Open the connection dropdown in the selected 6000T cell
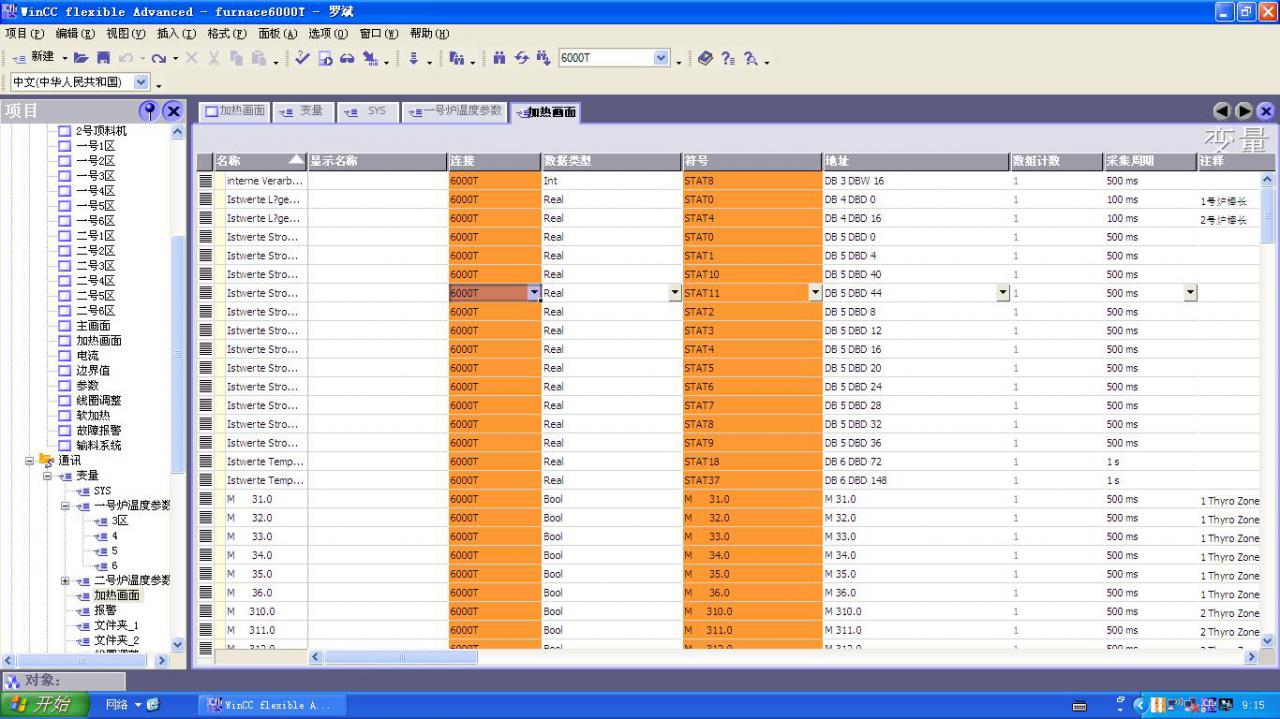This screenshot has height=719, width=1280. (533, 292)
